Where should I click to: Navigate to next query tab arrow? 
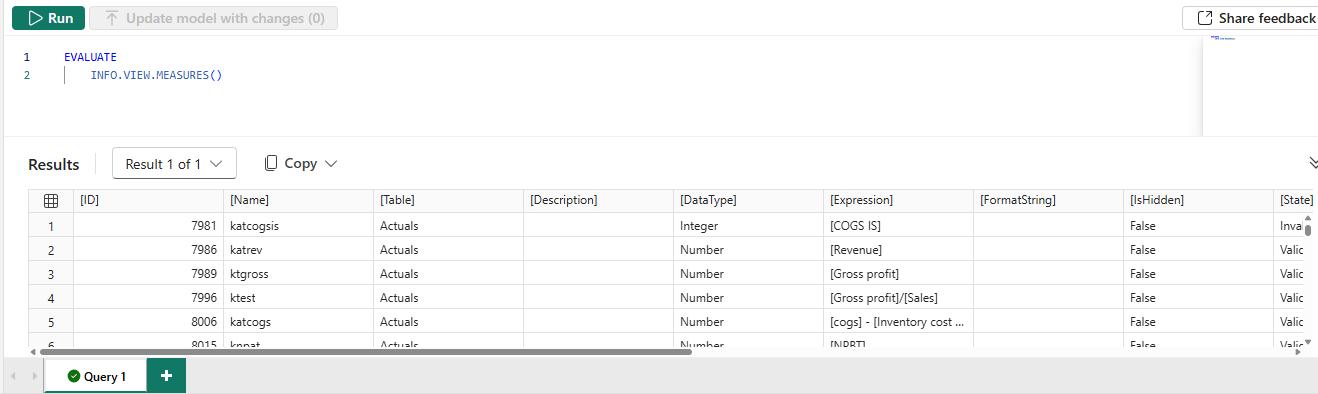(x=35, y=376)
